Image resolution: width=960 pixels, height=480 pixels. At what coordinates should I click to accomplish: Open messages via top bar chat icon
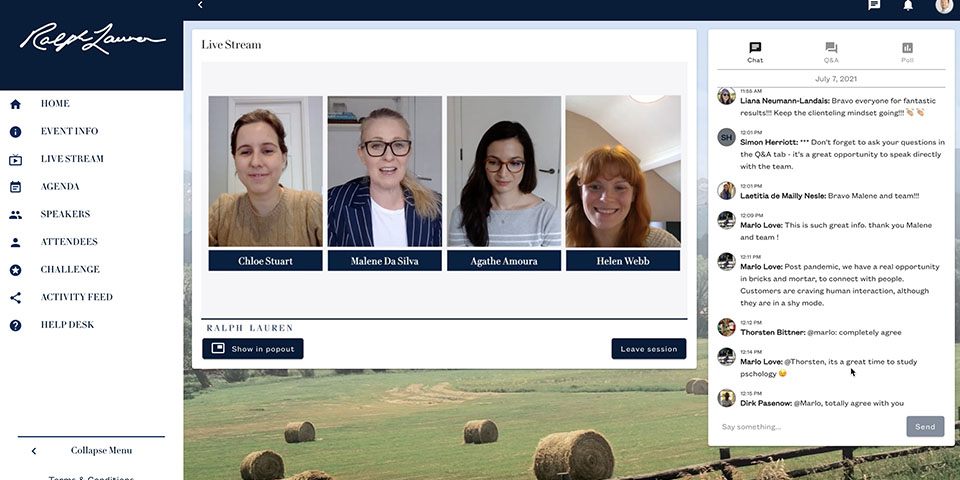coord(874,6)
